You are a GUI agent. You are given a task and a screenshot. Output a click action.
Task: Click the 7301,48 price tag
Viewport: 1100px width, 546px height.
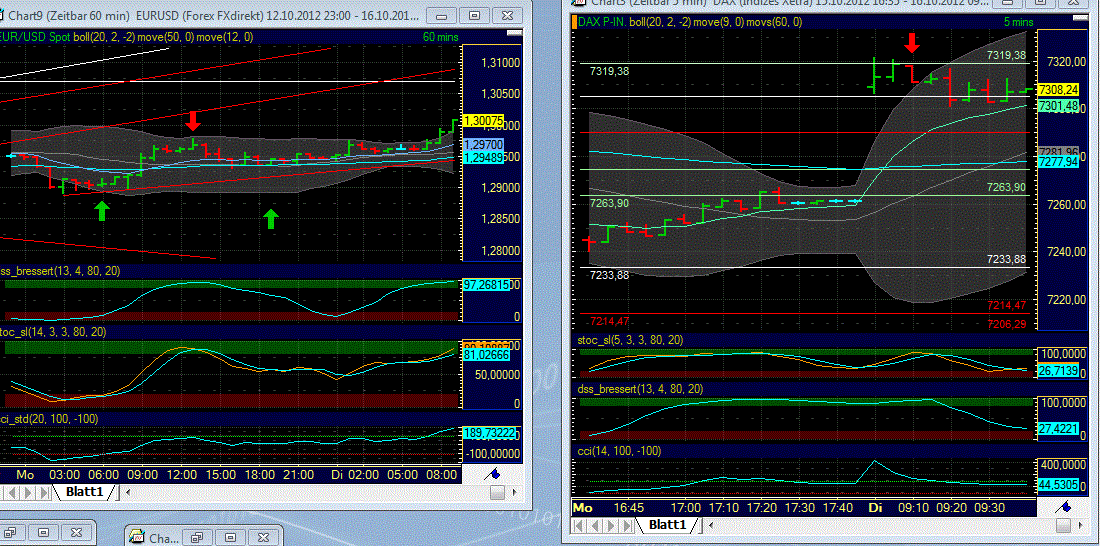click(1059, 106)
